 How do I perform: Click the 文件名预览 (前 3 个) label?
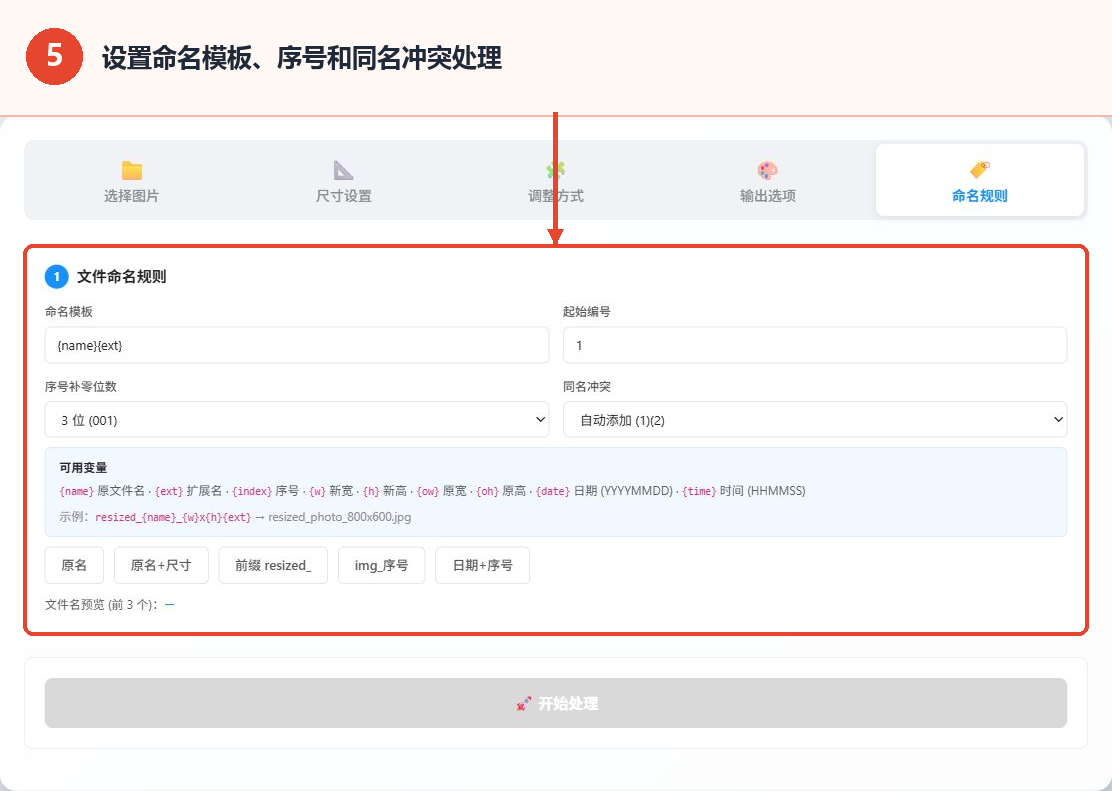(x=101, y=604)
